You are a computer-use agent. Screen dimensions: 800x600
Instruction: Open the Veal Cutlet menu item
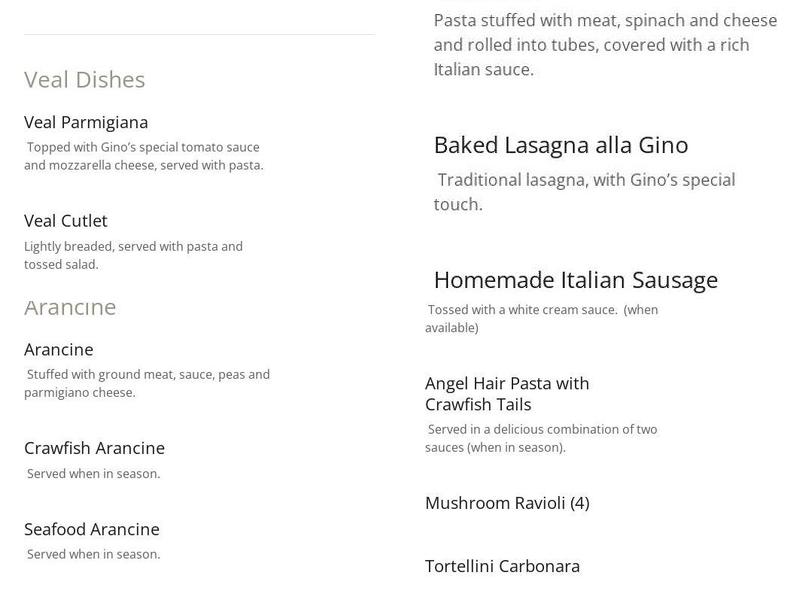[66, 221]
